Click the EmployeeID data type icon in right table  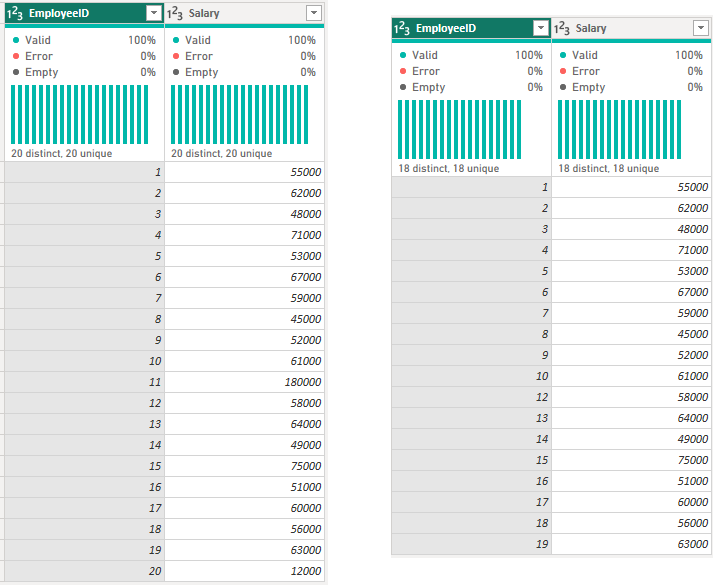402,29
